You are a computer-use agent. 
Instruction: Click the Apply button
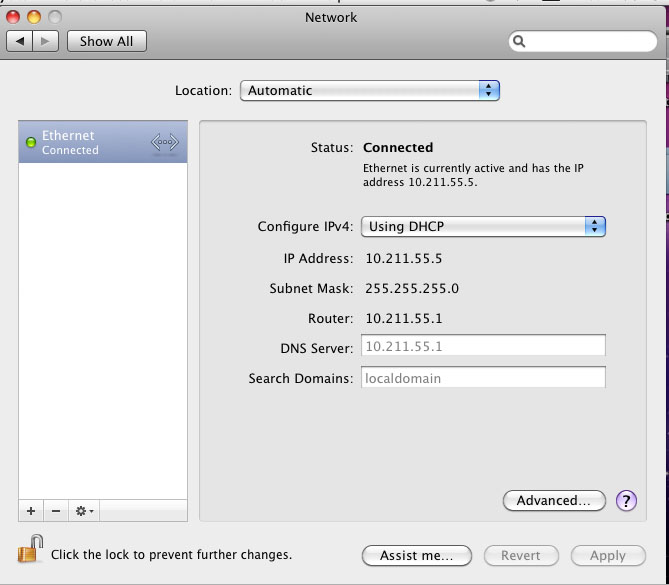[608, 556]
